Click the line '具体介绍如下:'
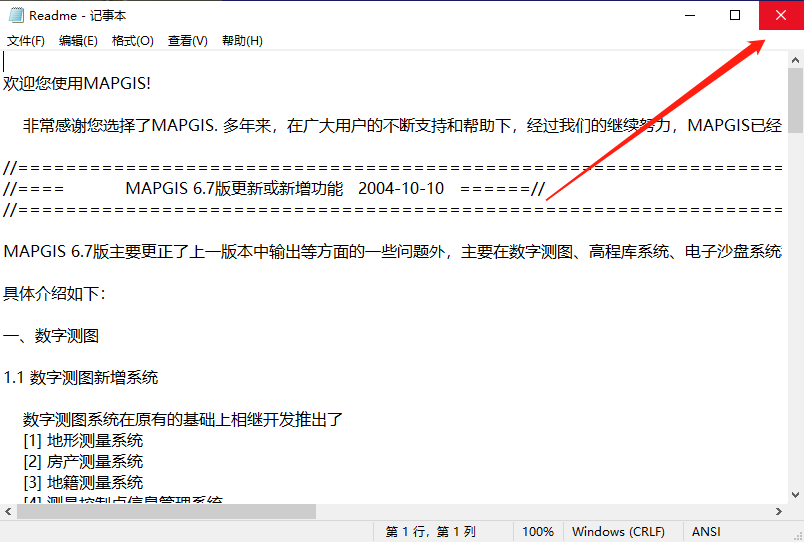Viewport: 804px width, 542px height. click(54, 293)
